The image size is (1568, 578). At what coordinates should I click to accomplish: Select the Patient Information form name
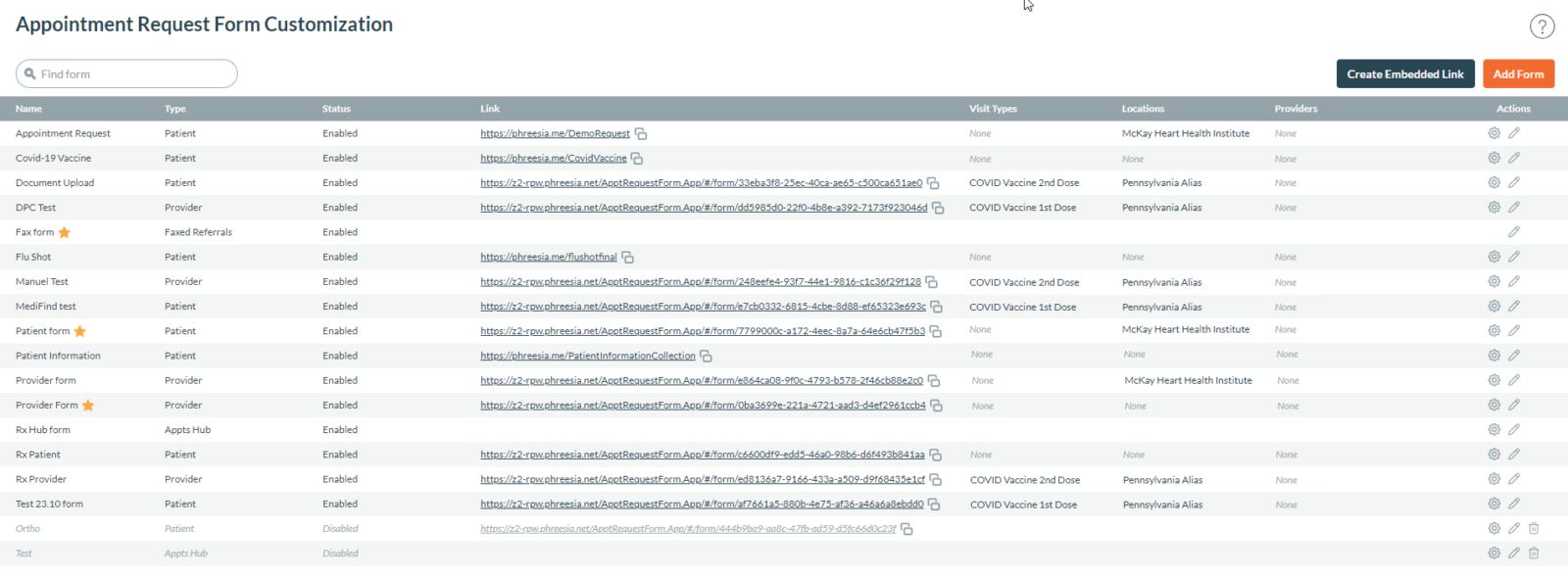point(58,356)
